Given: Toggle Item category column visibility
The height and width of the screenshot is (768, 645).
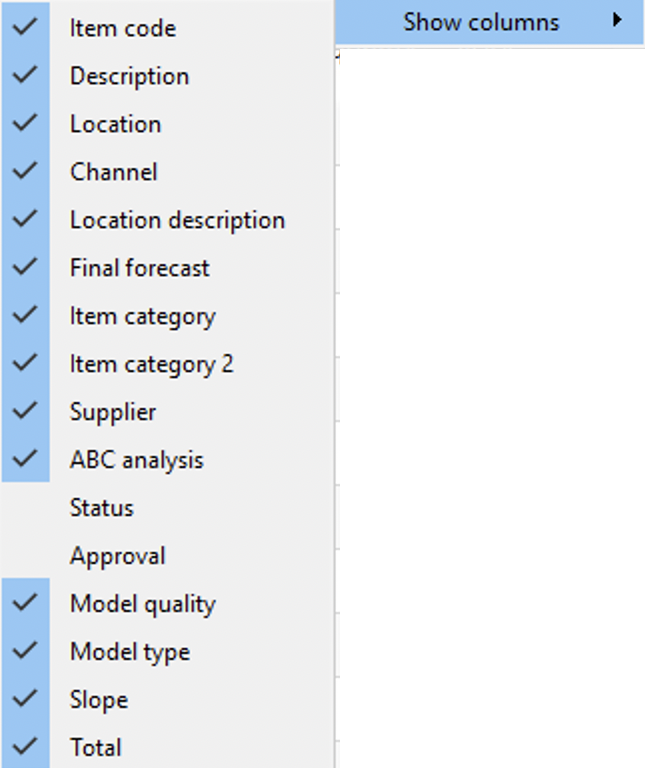Looking at the screenshot, I should click(x=142, y=316).
